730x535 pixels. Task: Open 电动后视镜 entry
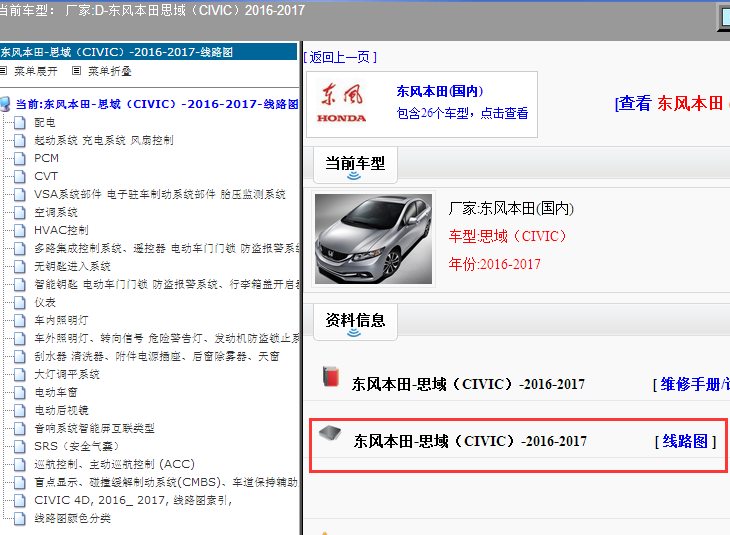click(x=61, y=411)
